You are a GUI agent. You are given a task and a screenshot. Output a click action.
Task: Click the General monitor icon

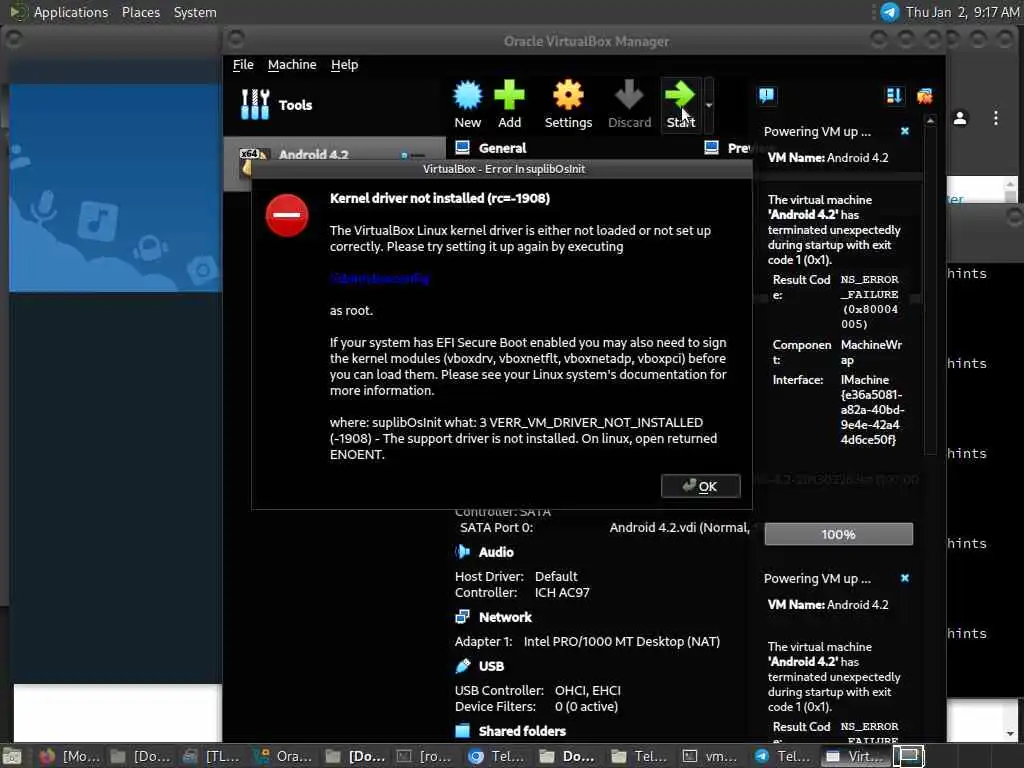[x=462, y=148]
